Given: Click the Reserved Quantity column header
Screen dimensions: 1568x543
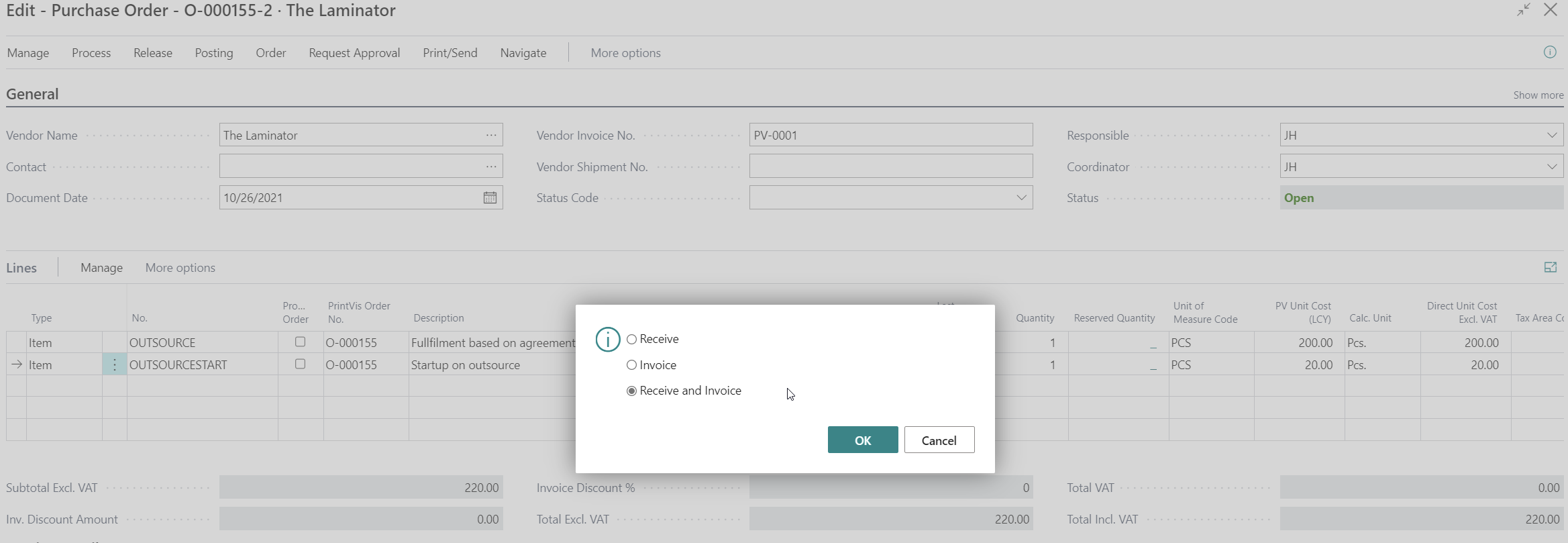Looking at the screenshot, I should pyautogui.click(x=1114, y=318).
